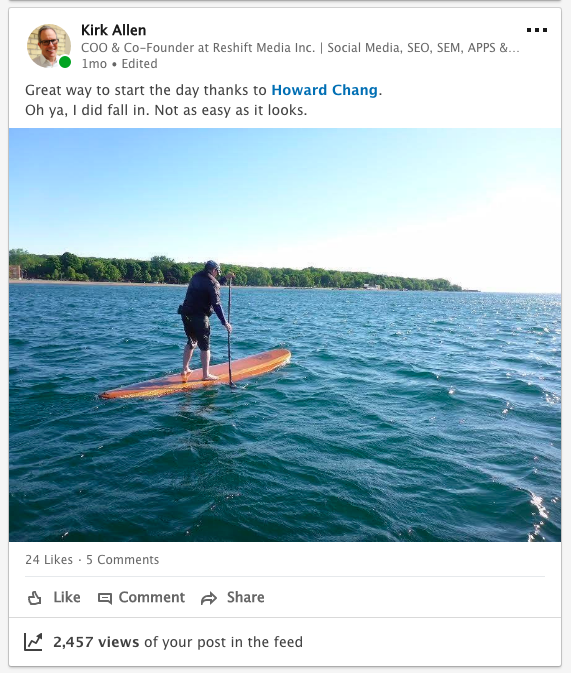Click Kirk Allen's profile photo
The width and height of the screenshot is (571, 673).
coord(49,45)
